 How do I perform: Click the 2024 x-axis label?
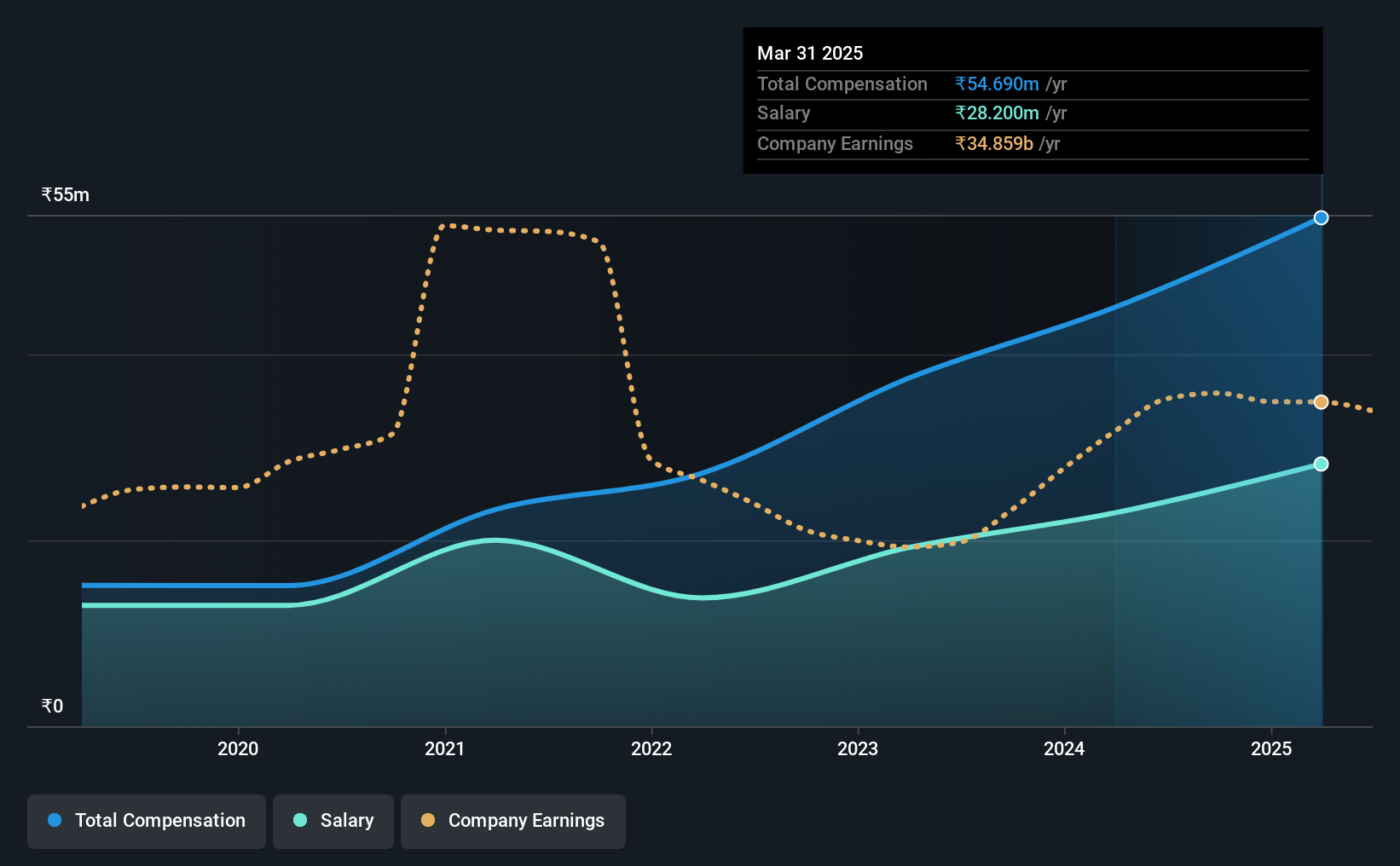click(1064, 748)
